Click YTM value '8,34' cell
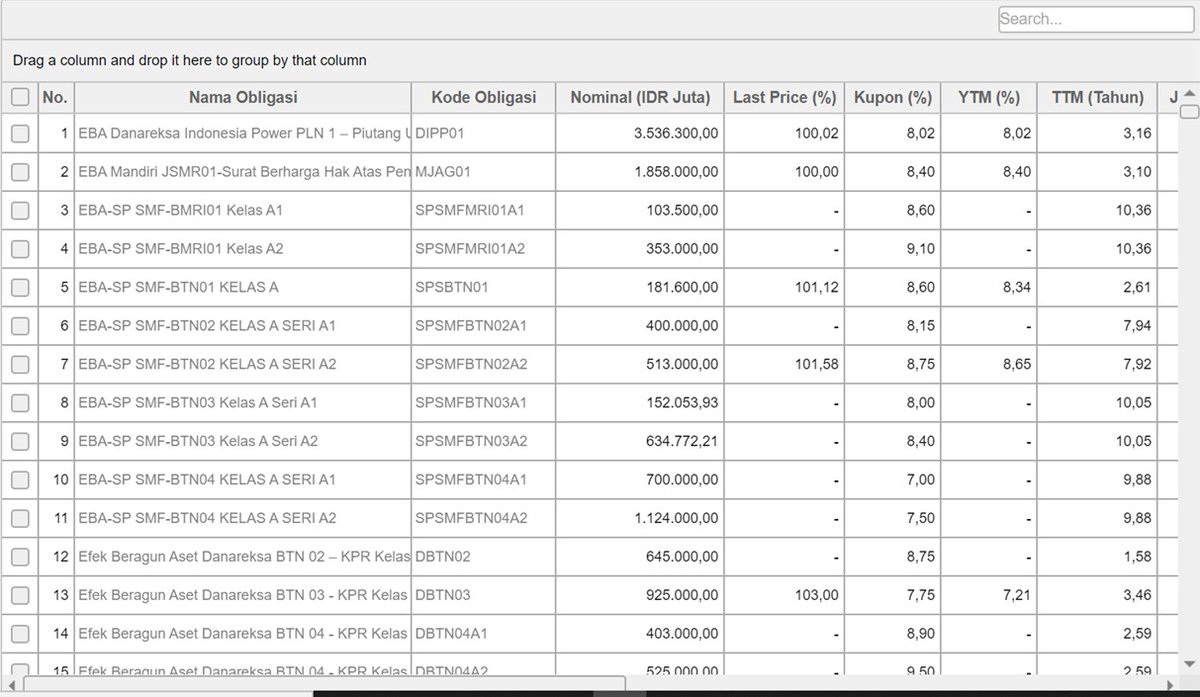Screen dimensions: 1200x697 coord(989,287)
